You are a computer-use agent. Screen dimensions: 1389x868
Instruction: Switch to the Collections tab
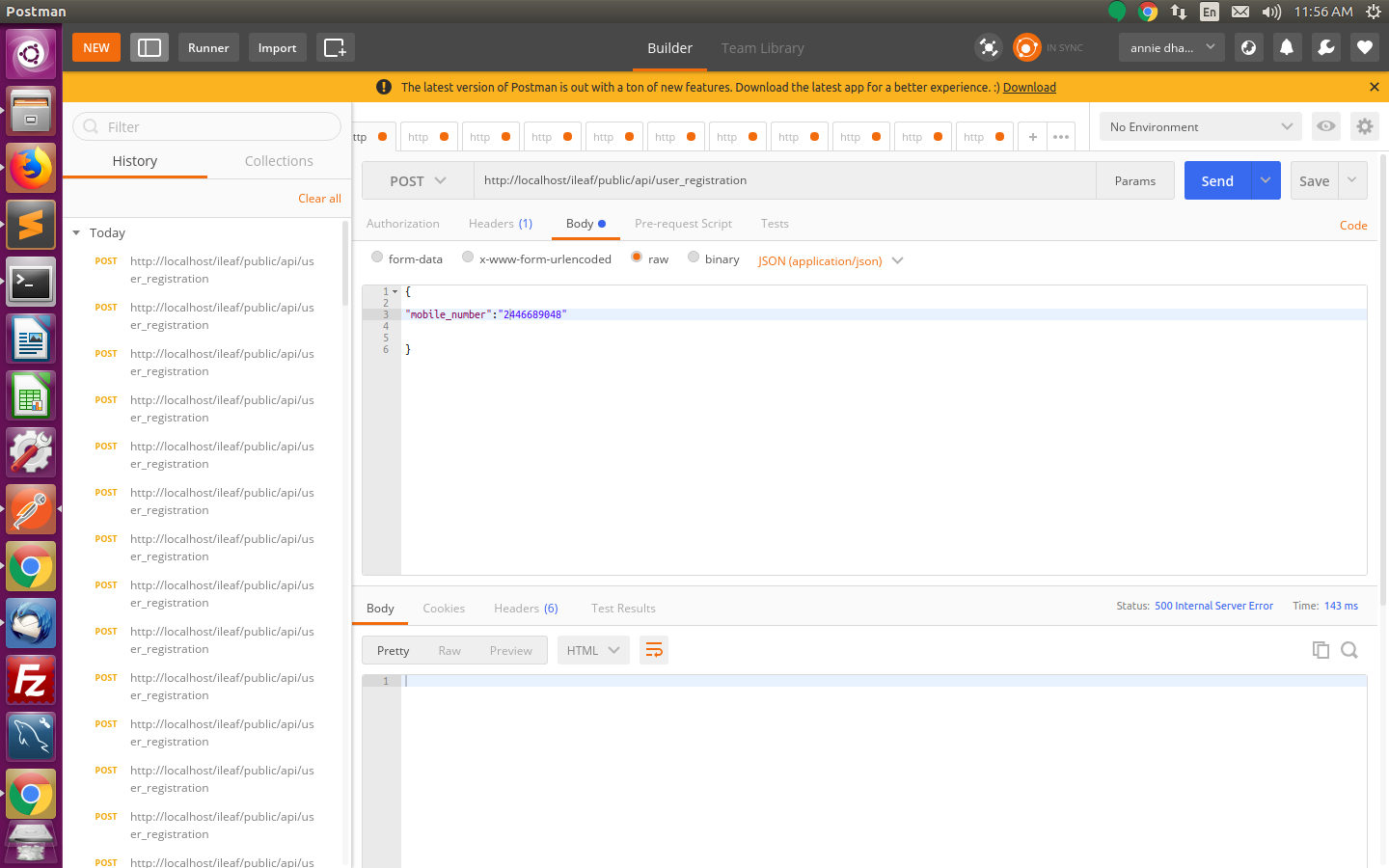(x=279, y=161)
